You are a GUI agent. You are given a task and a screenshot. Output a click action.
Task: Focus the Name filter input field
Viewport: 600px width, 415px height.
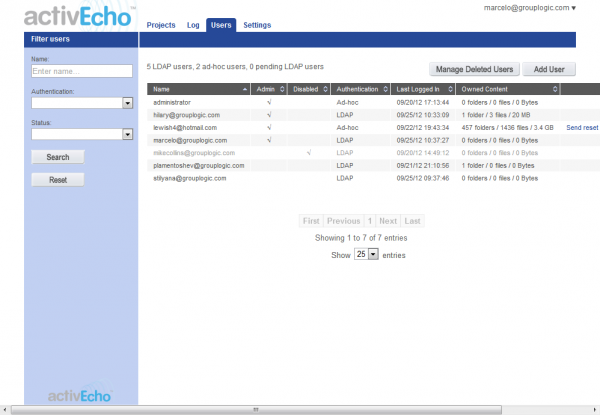point(82,71)
